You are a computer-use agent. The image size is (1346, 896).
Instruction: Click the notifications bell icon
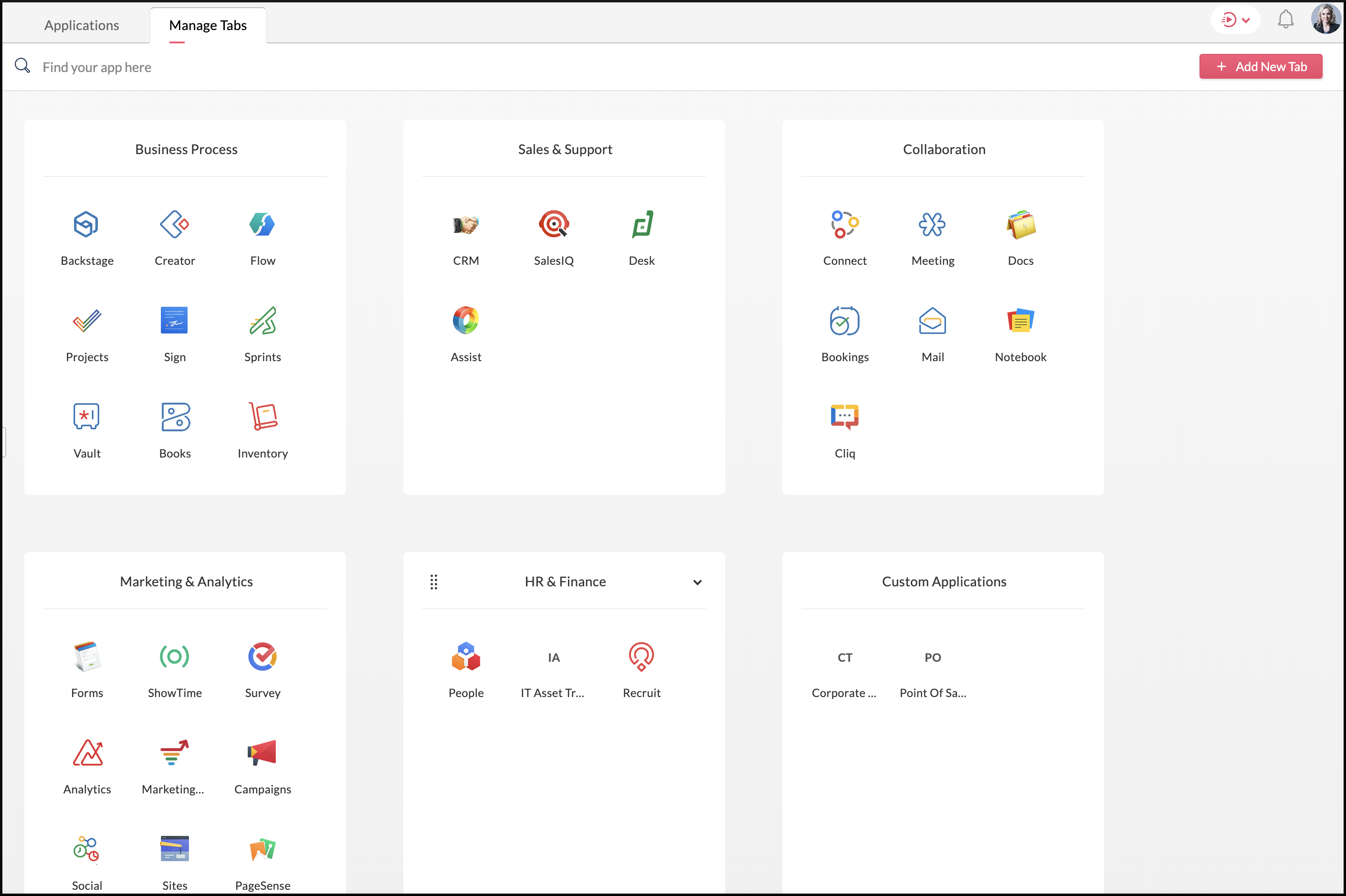1285,20
